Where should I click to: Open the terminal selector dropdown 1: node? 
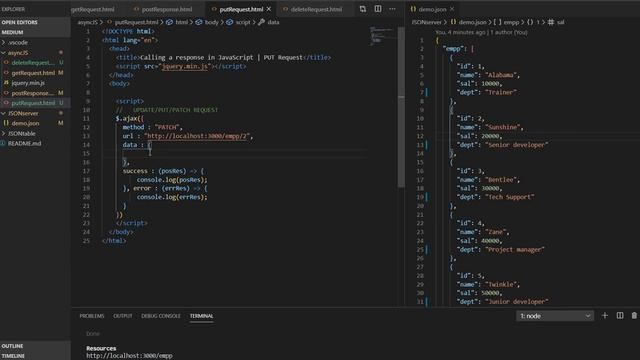(555, 316)
